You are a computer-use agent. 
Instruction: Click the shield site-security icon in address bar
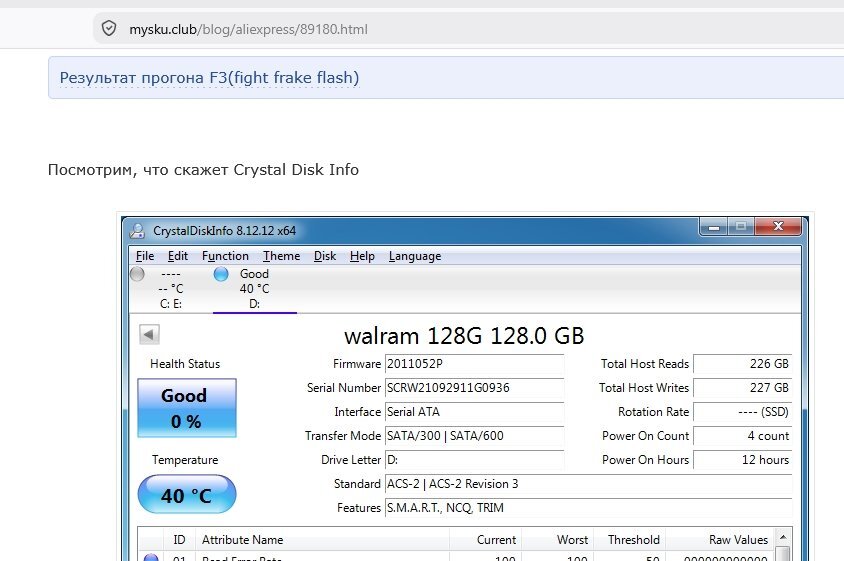[109, 29]
